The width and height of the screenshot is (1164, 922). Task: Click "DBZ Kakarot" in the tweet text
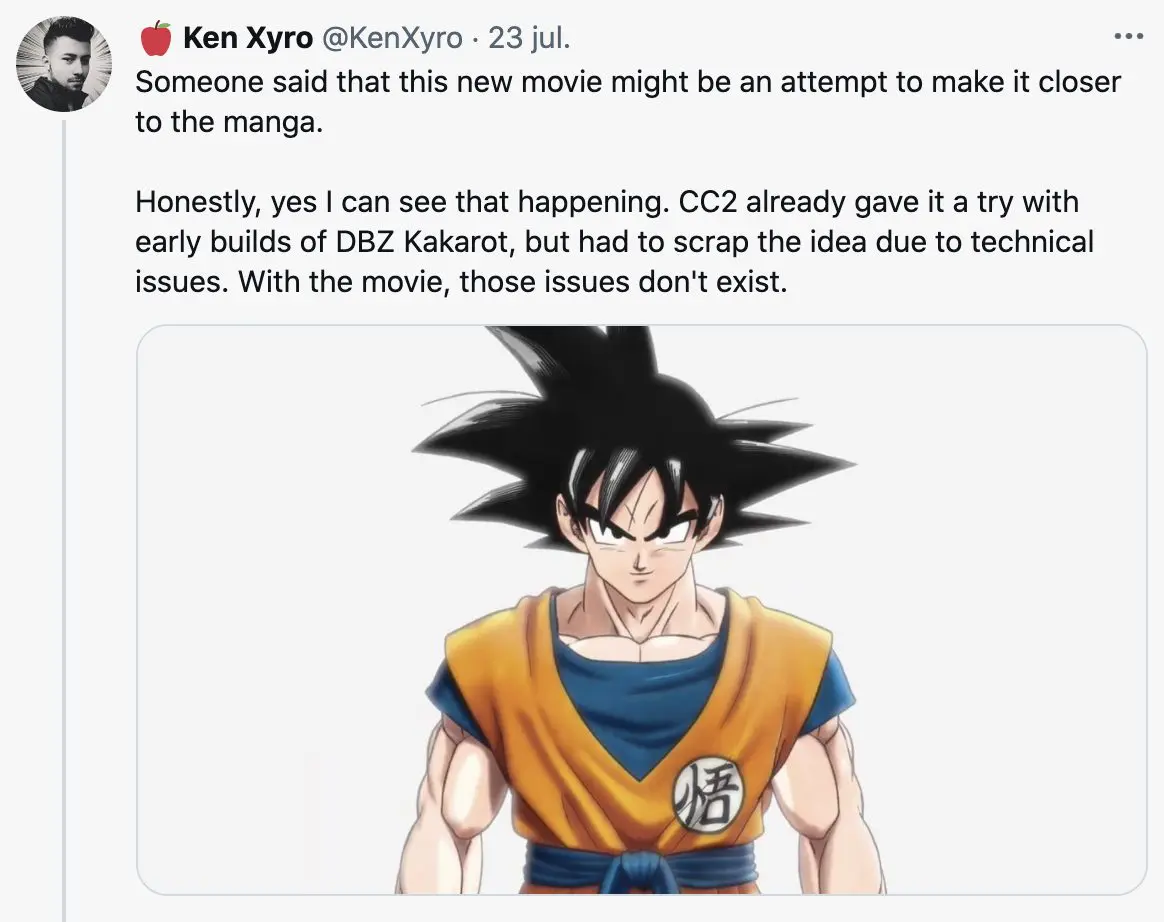coord(371,242)
